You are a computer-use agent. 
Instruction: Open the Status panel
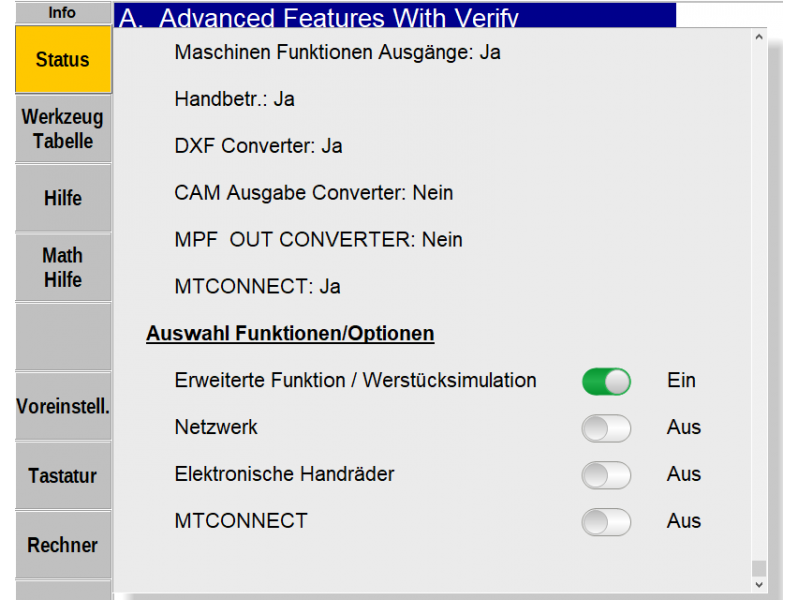click(62, 60)
